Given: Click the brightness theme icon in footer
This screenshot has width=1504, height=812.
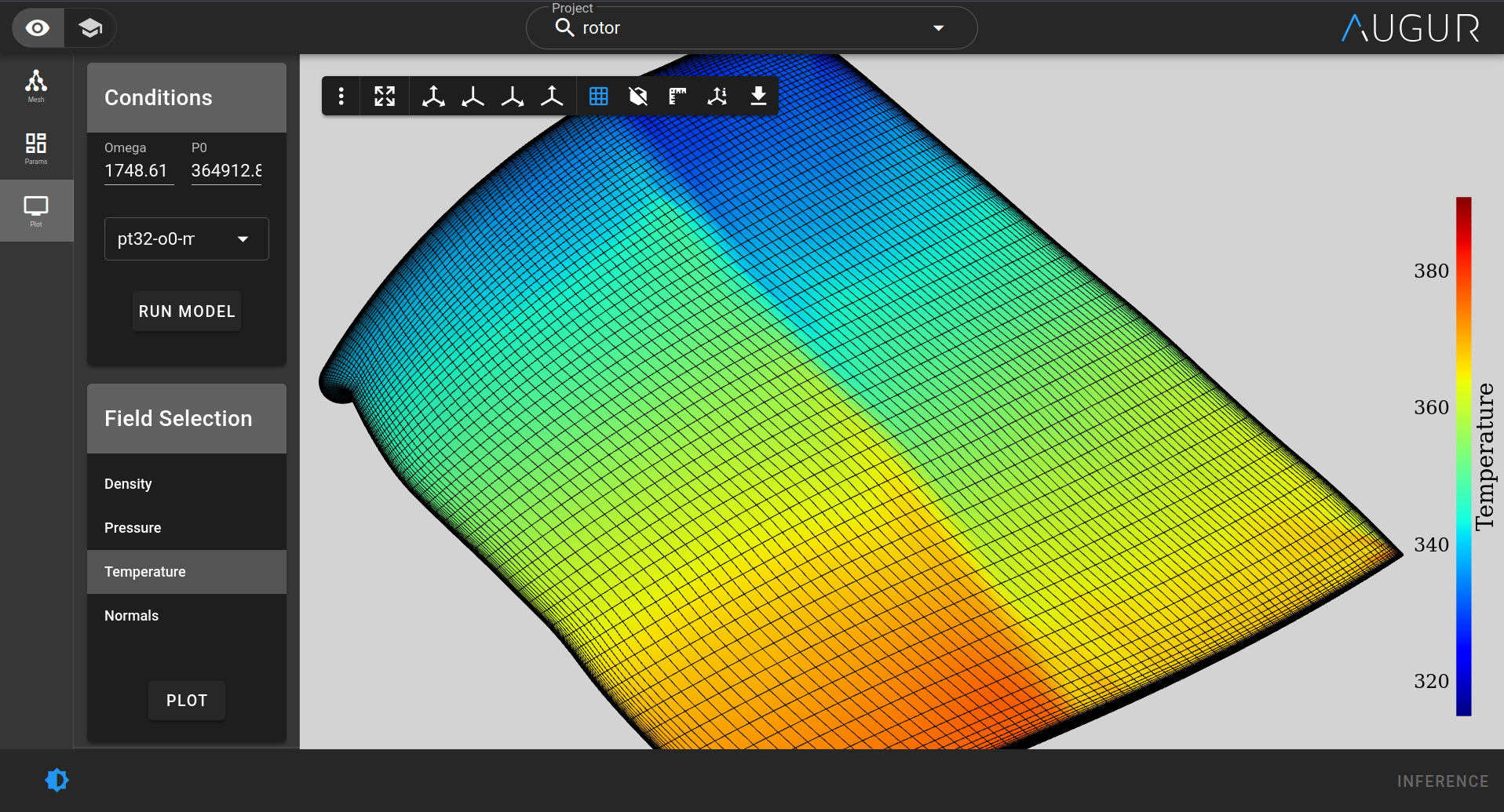Looking at the screenshot, I should tap(57, 780).
